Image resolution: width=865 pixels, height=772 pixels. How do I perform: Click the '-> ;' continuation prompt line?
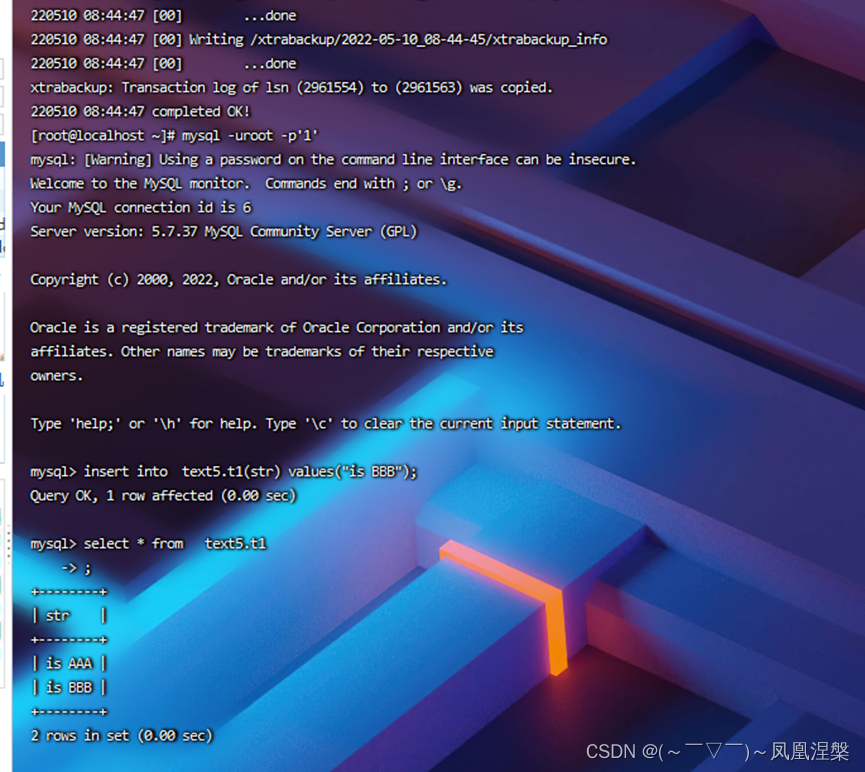click(76, 568)
